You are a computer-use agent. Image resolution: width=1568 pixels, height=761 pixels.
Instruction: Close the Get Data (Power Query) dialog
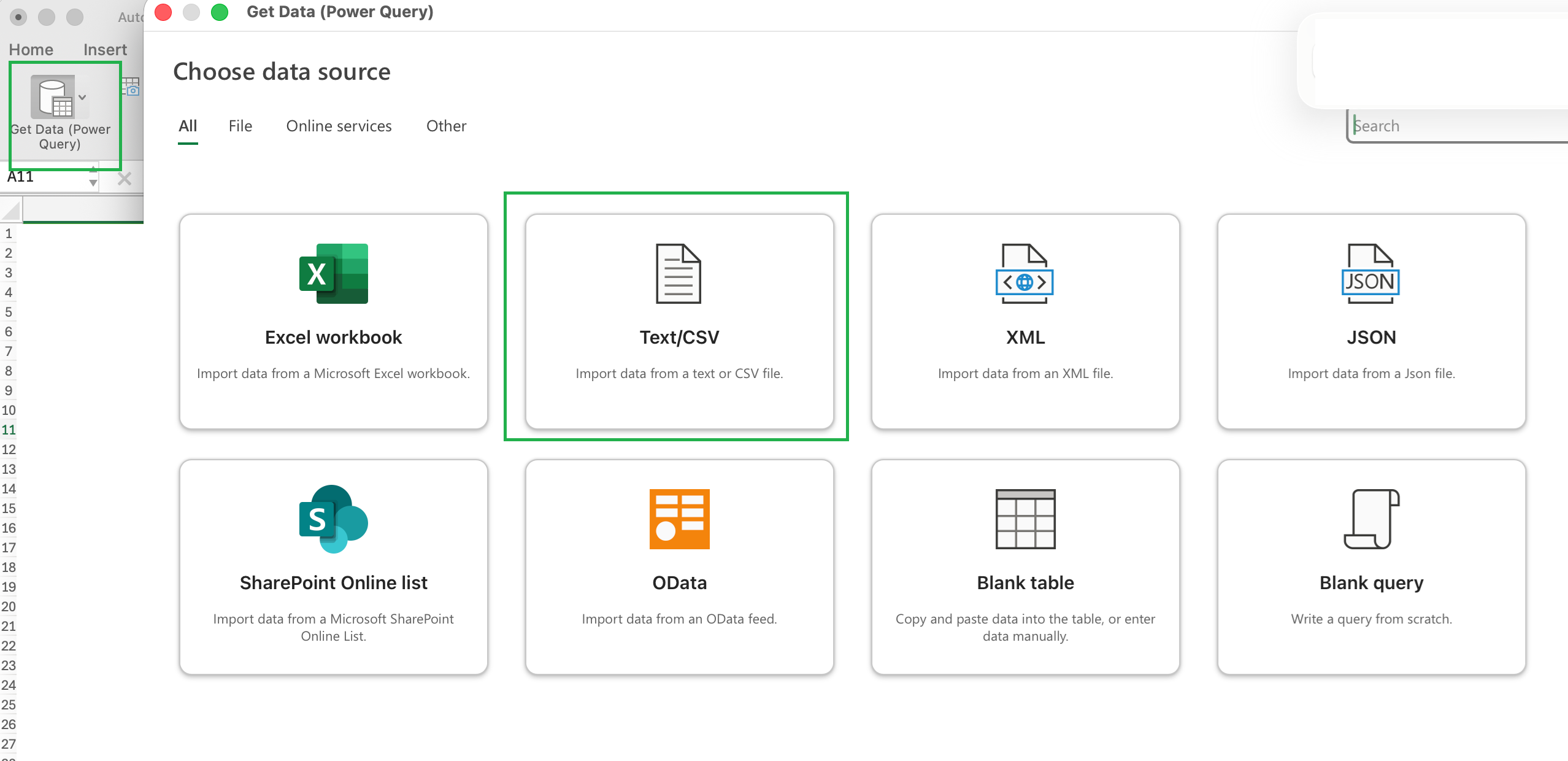pos(163,12)
